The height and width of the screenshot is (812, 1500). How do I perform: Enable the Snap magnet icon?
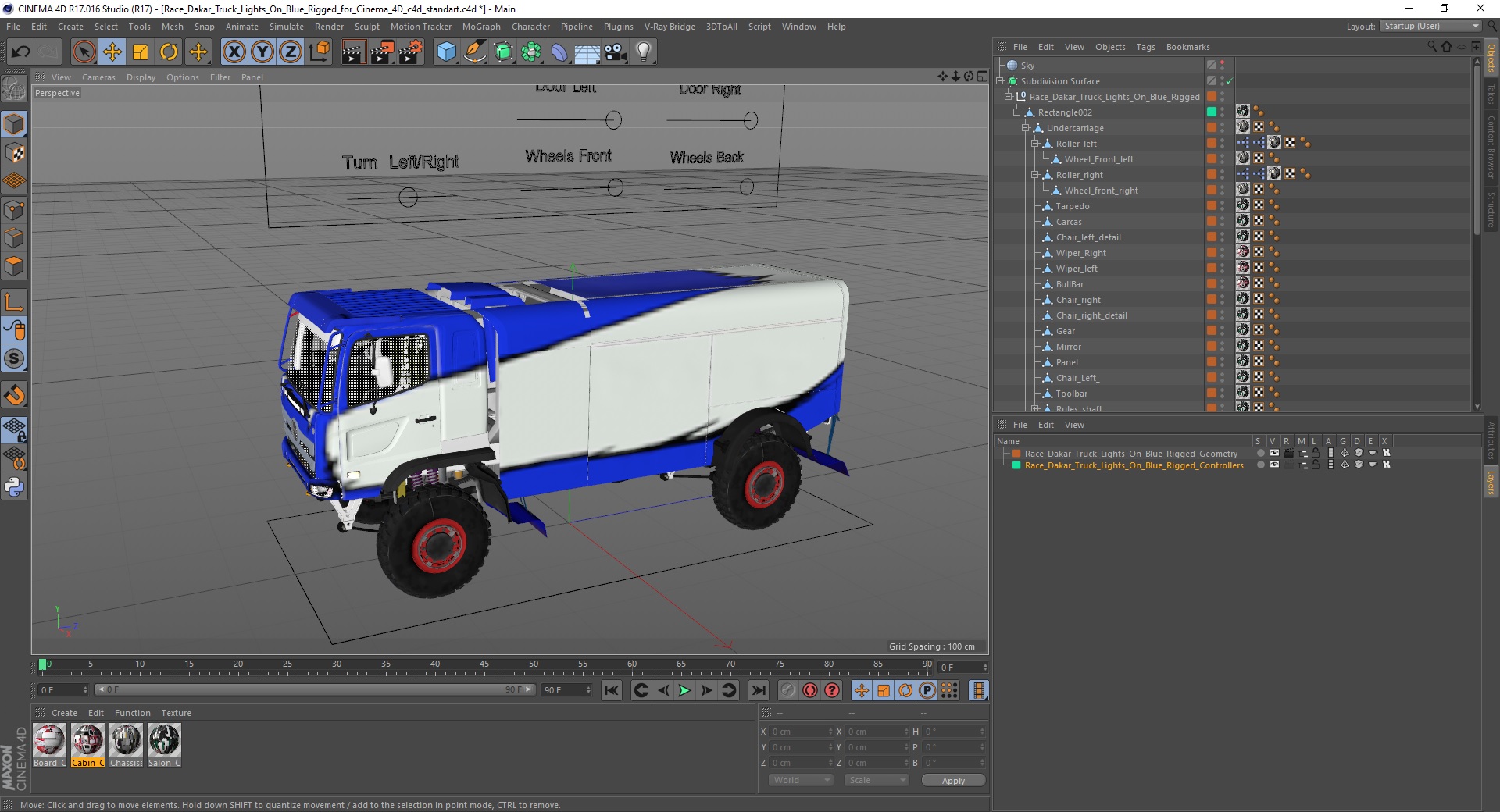coord(14,395)
